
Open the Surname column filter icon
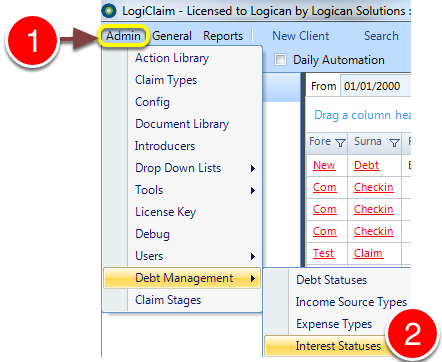(394, 143)
